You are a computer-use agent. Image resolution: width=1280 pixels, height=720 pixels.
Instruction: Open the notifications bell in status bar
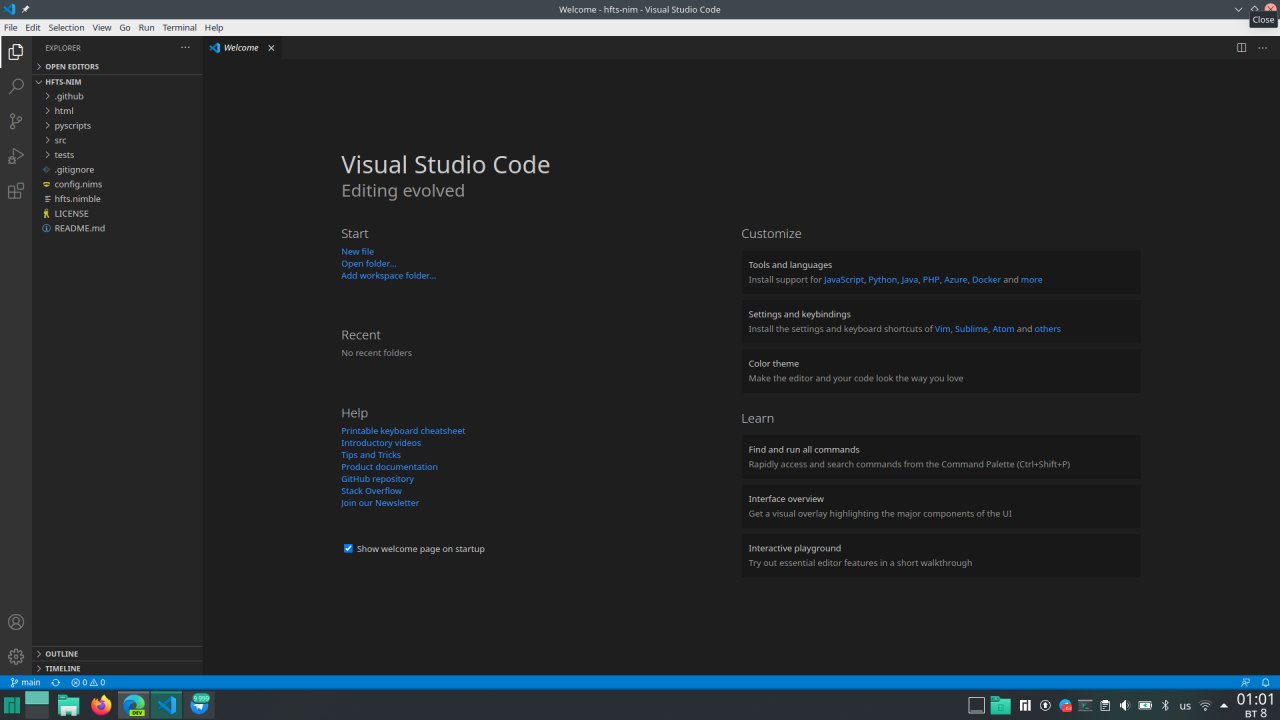tap(1266, 682)
